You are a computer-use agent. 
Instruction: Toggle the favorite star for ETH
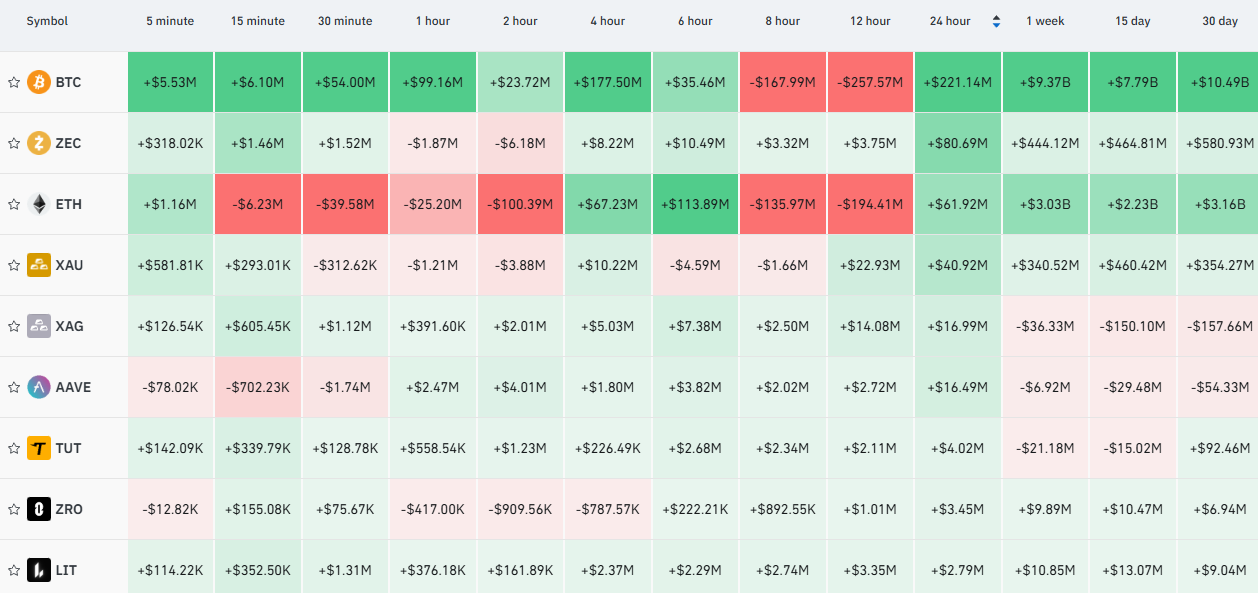coord(14,204)
